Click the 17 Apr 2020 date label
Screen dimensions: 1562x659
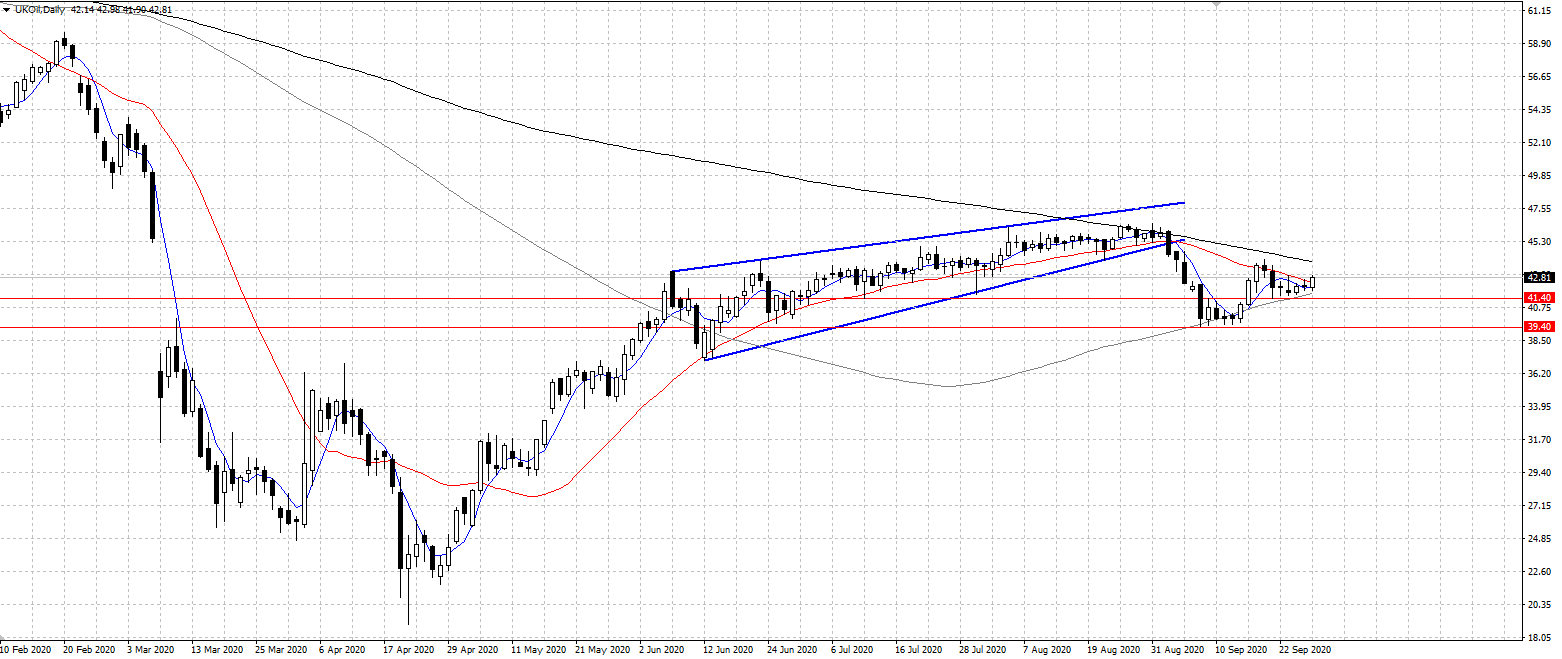(409, 648)
